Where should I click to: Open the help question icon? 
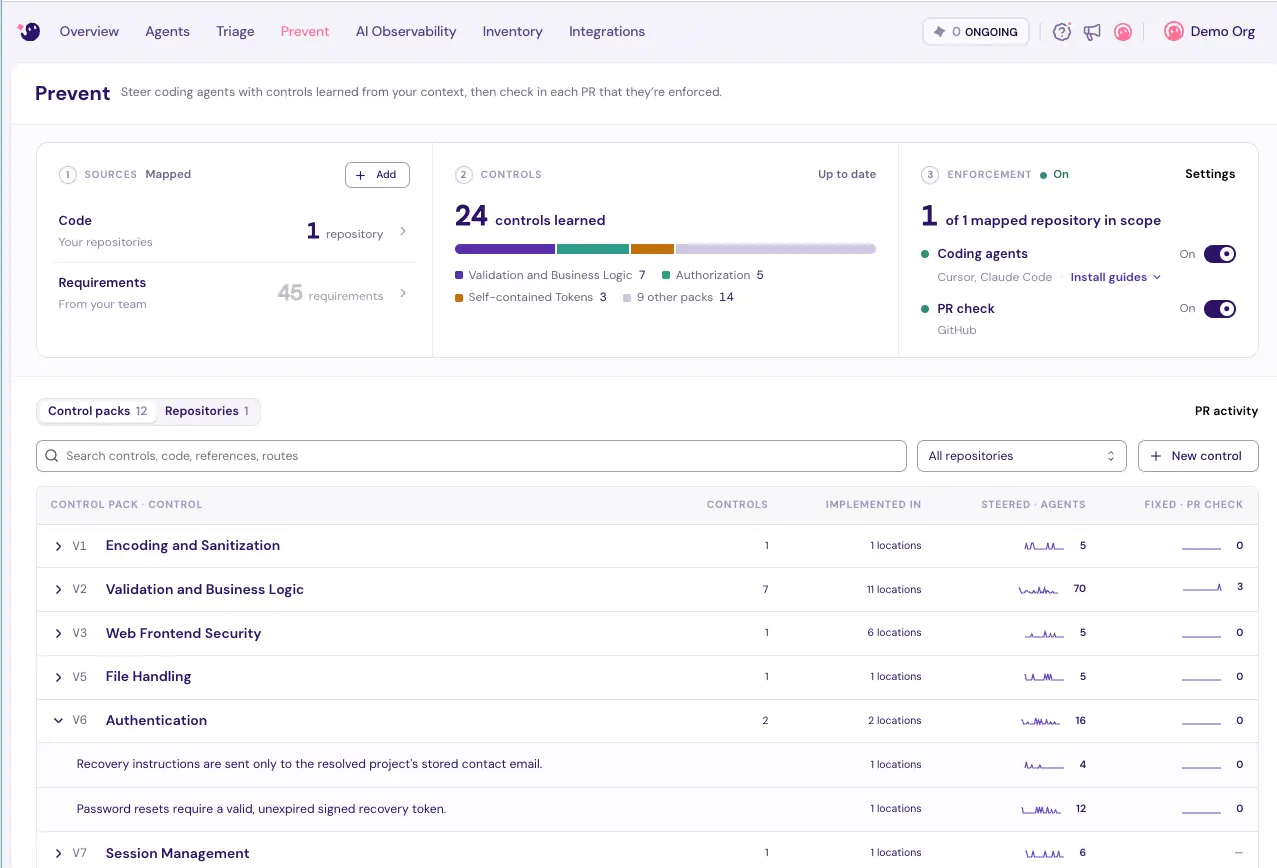click(1062, 32)
